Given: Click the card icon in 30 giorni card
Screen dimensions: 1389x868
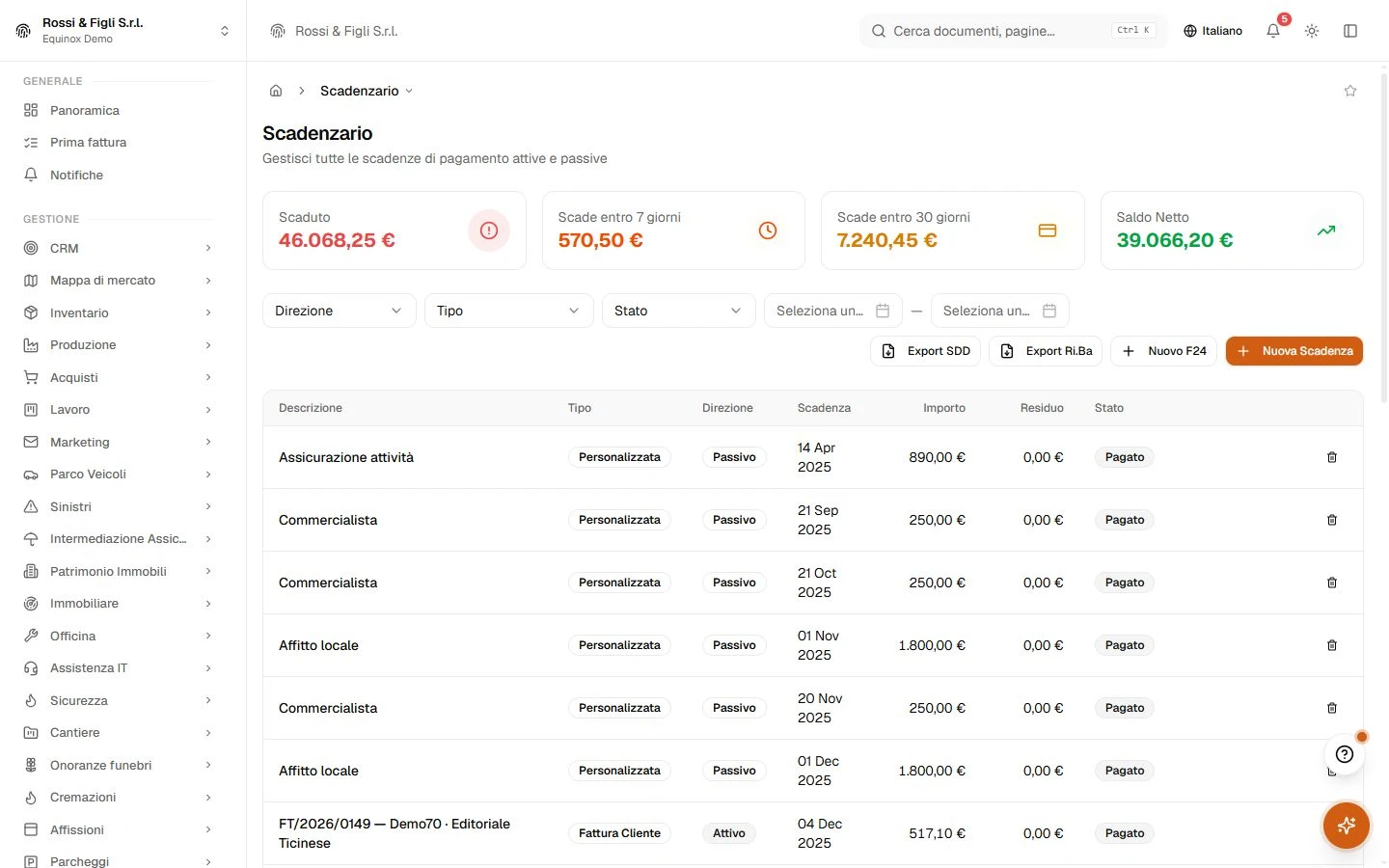Looking at the screenshot, I should [x=1048, y=231].
